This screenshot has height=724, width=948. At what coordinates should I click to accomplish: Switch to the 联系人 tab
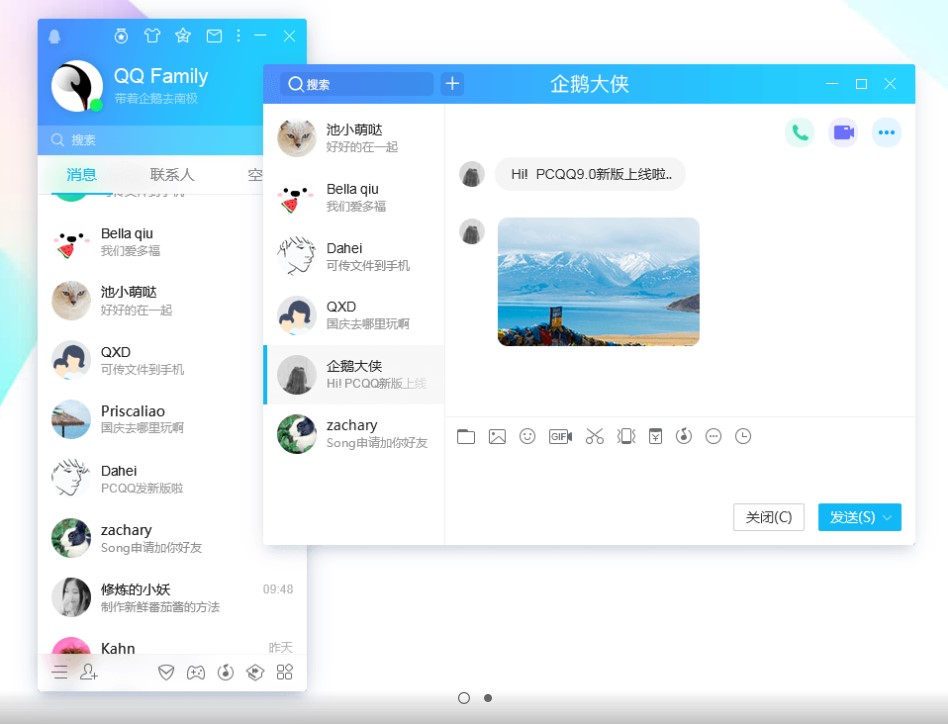[x=172, y=175]
